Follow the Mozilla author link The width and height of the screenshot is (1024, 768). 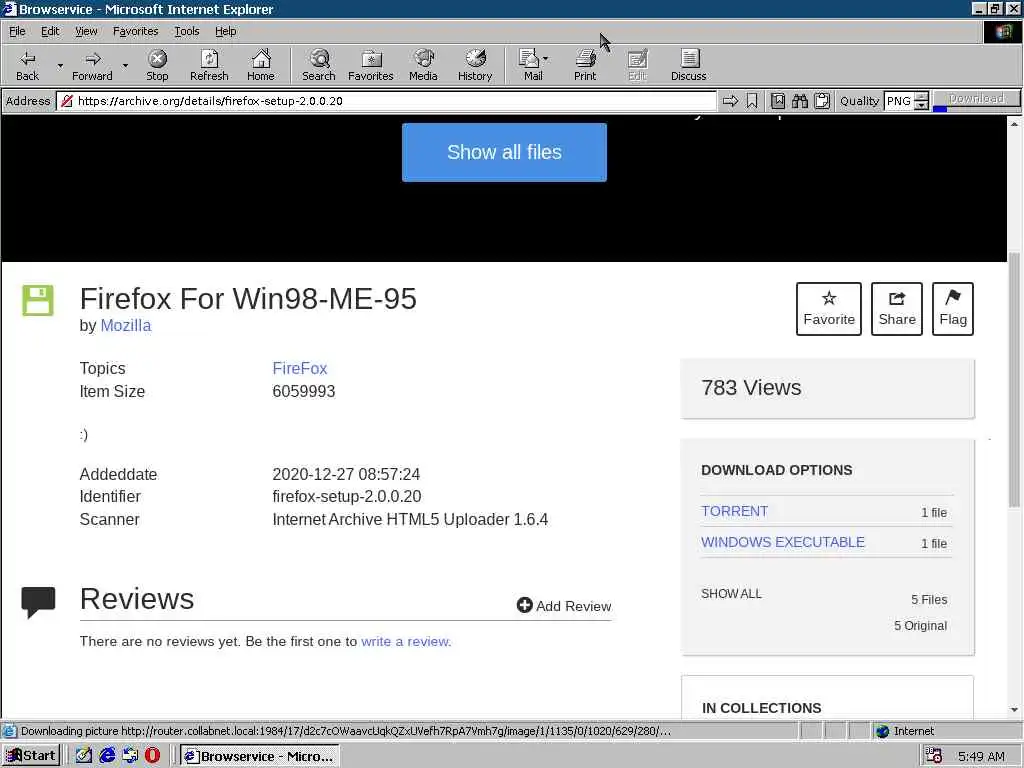pyautogui.click(x=125, y=325)
